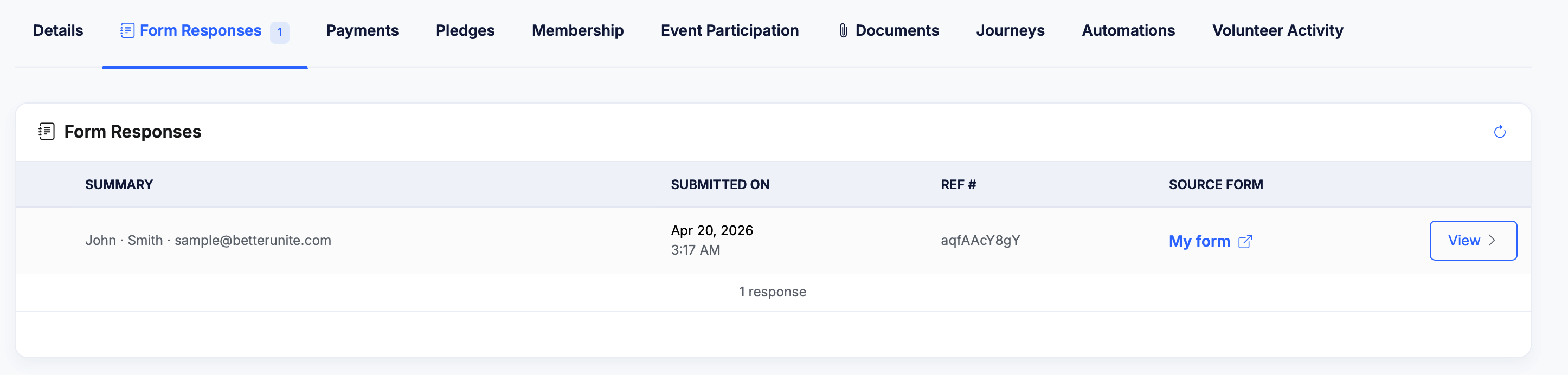
Task: Open the Volunteer Activity tab
Action: (1277, 30)
